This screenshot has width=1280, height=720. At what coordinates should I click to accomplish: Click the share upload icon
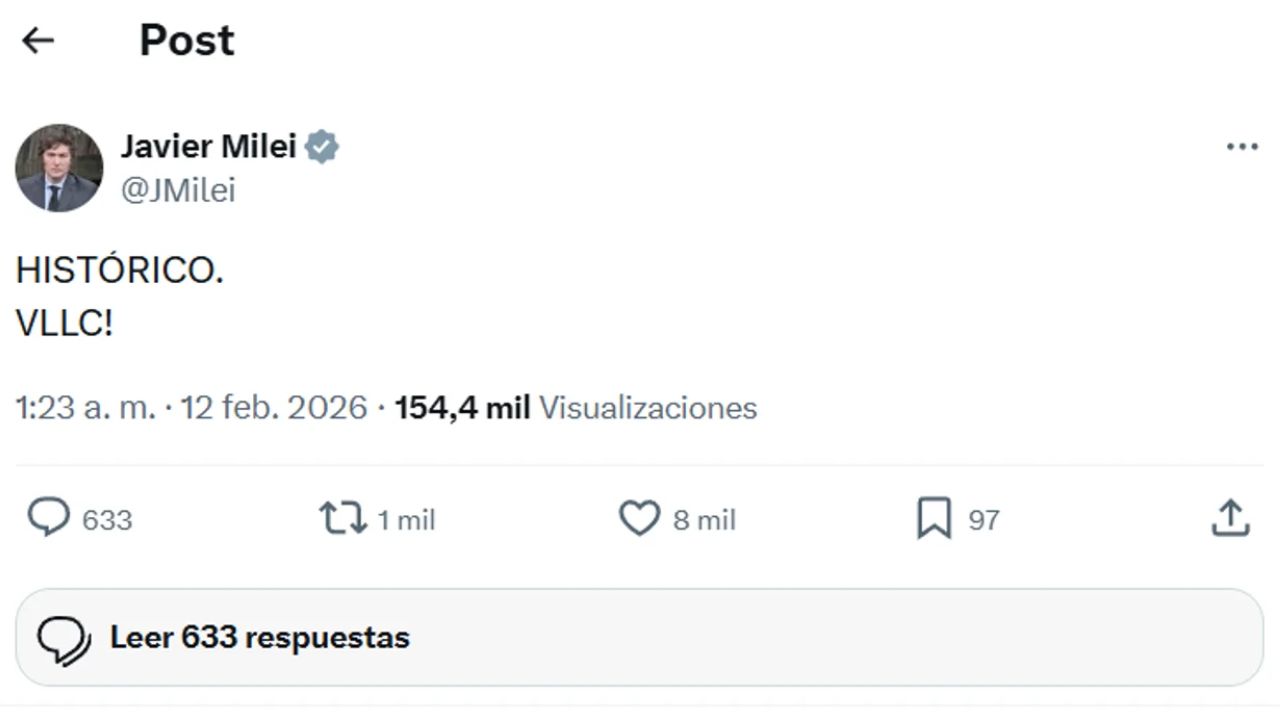1230,518
